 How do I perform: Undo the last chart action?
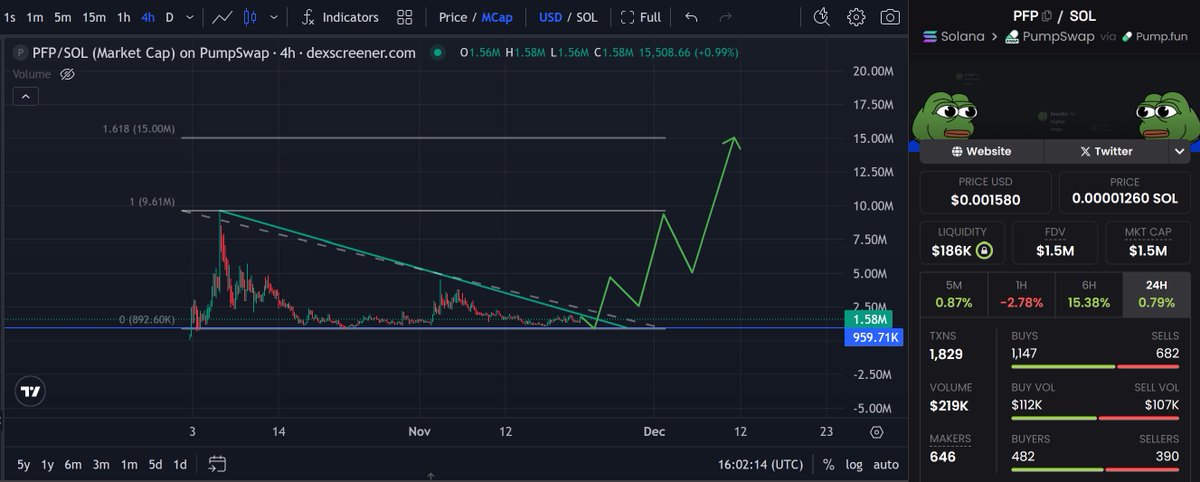pos(692,17)
